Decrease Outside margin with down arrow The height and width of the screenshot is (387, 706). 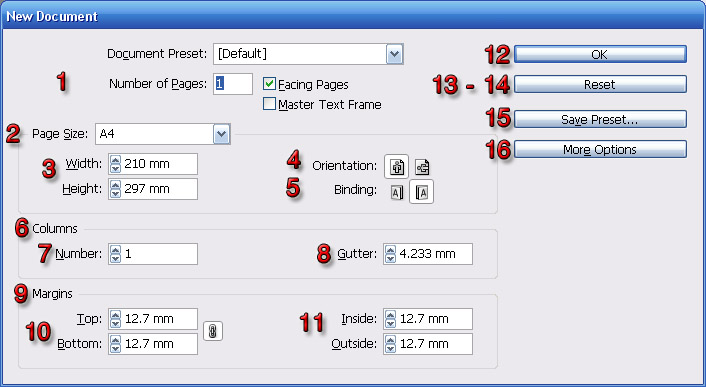click(390, 348)
